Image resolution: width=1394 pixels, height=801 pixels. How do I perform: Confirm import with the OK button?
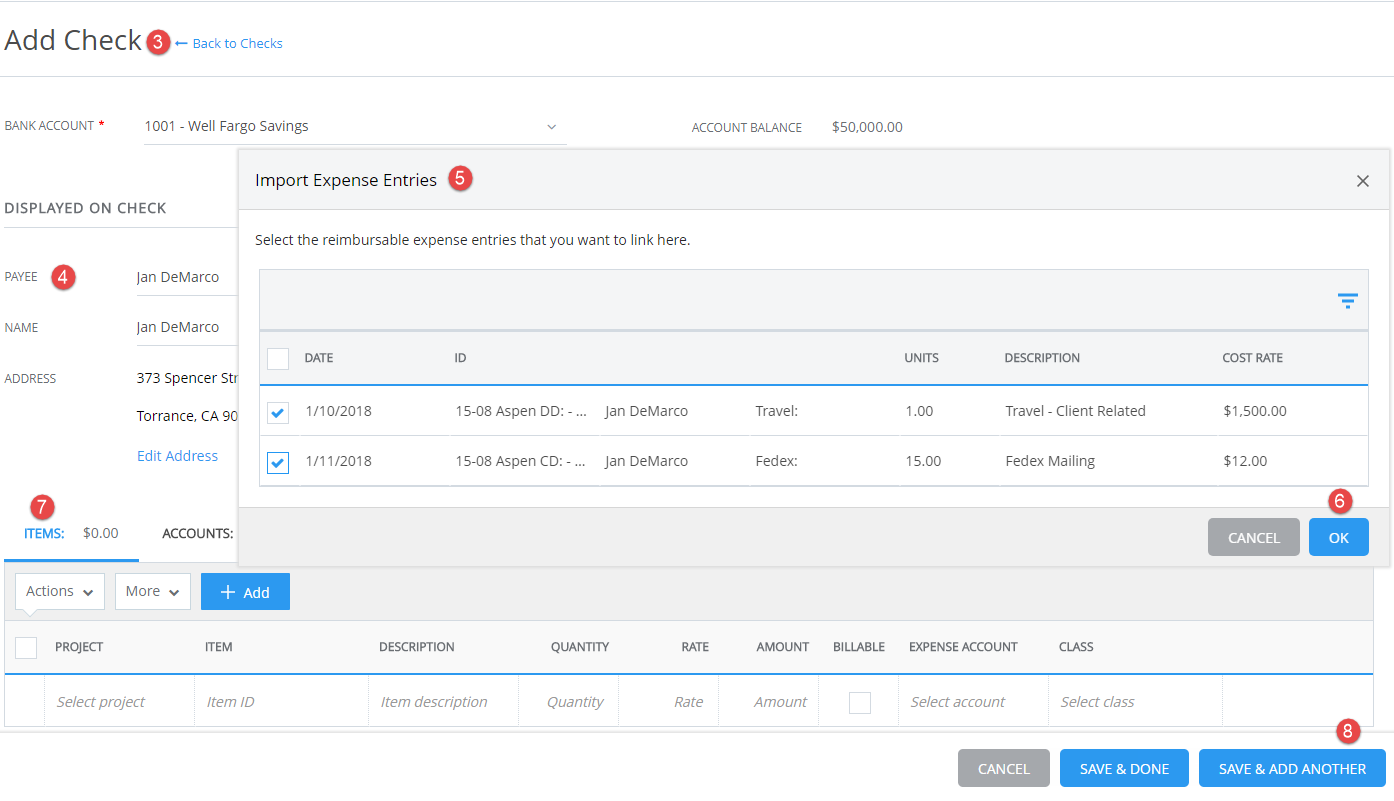[x=1338, y=537]
